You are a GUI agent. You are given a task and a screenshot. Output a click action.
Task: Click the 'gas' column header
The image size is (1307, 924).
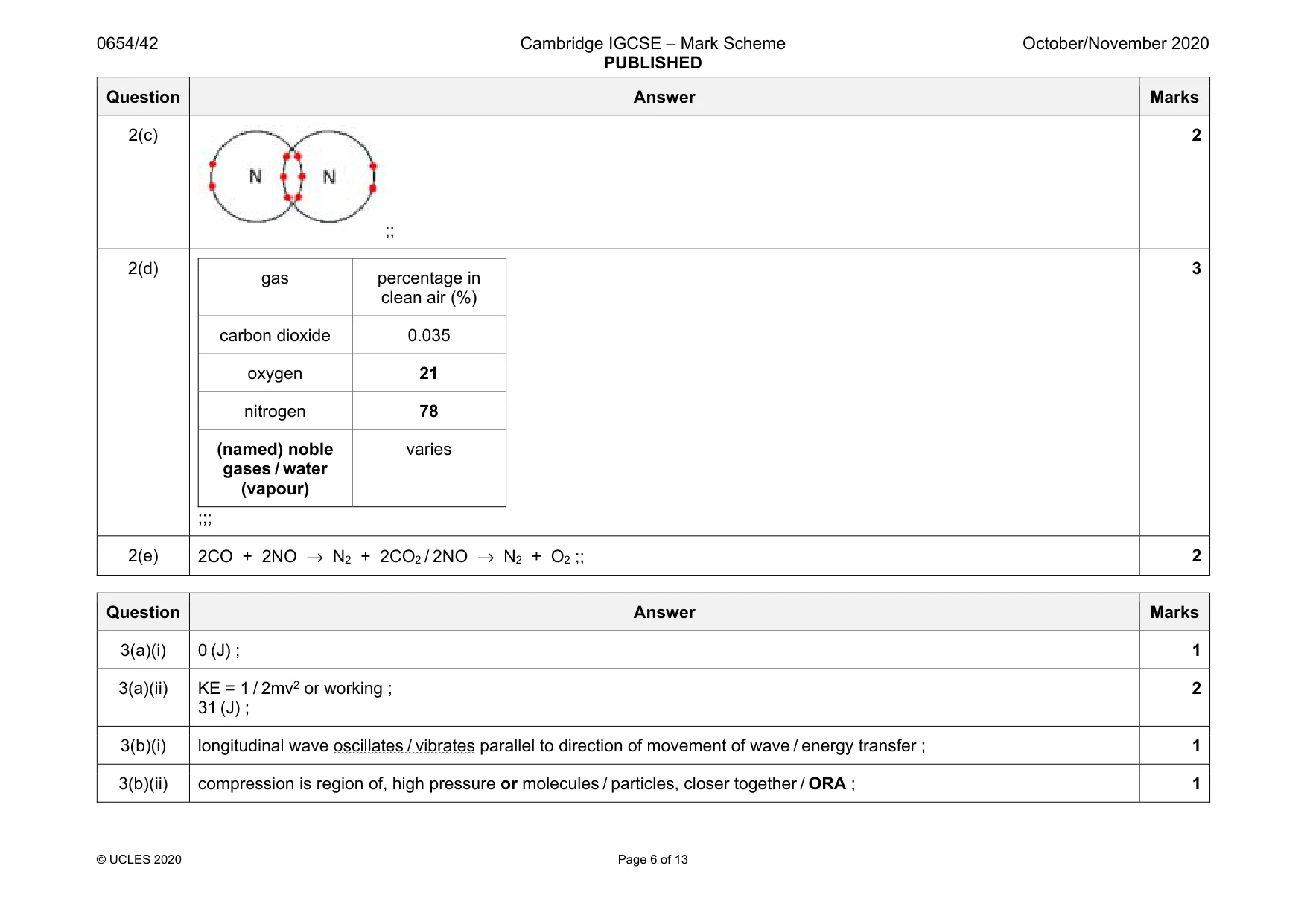point(275,287)
